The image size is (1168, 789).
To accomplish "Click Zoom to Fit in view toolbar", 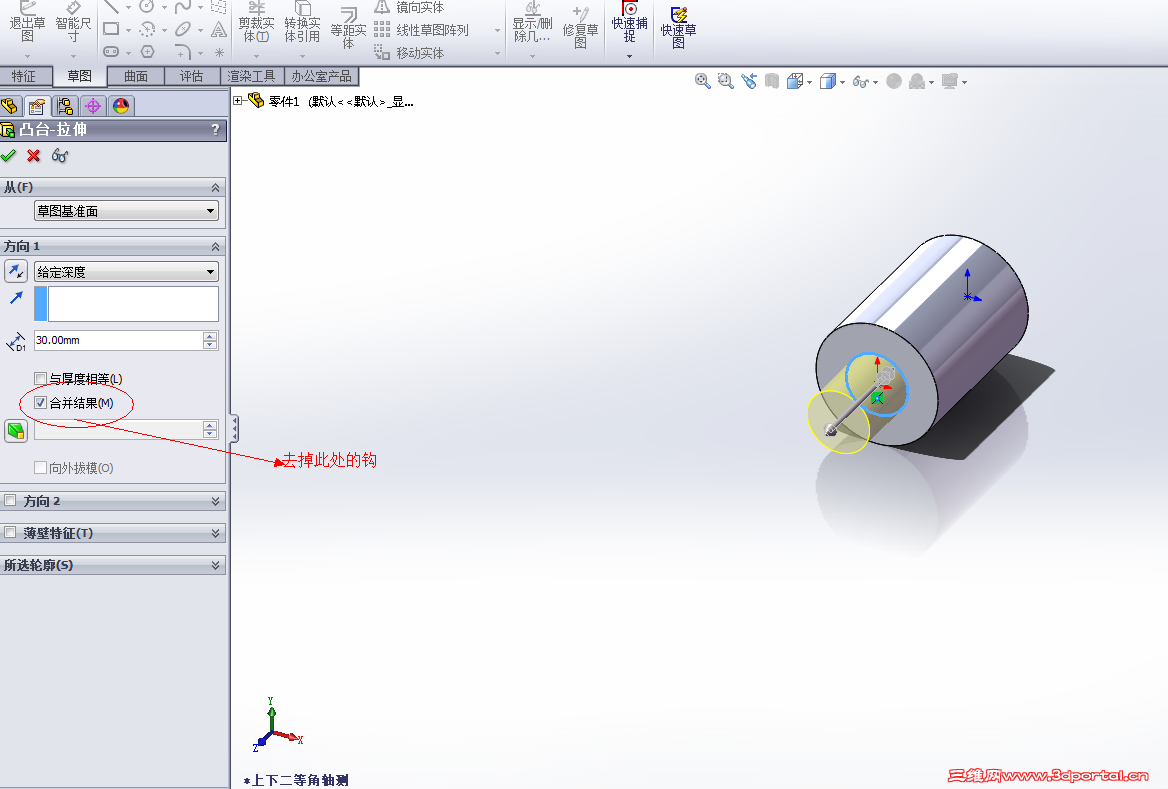I will [x=702, y=81].
